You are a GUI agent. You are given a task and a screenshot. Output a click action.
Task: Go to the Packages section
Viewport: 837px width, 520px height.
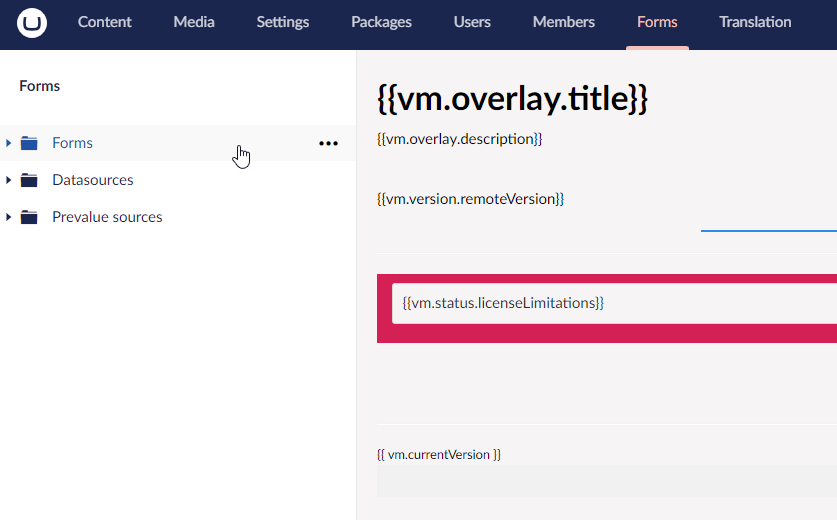[x=381, y=22]
